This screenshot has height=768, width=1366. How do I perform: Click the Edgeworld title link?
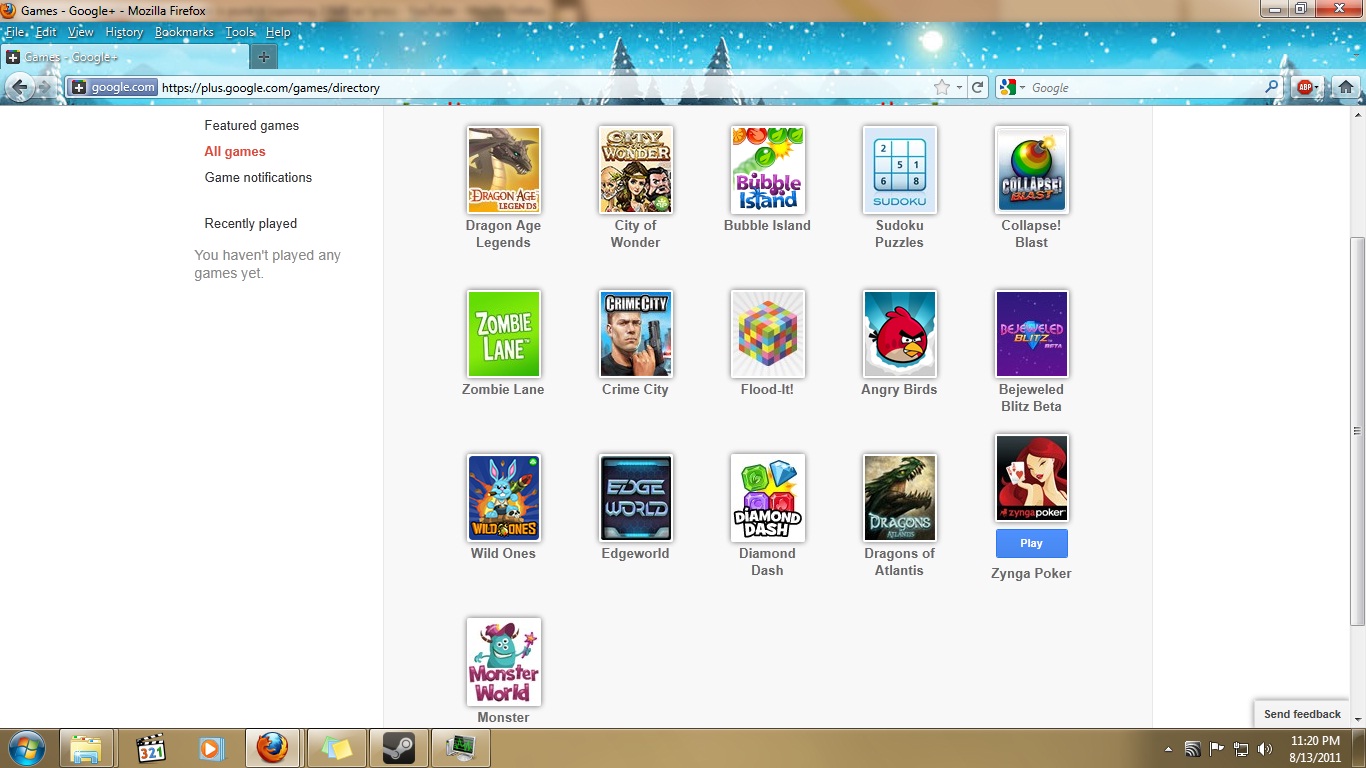pyautogui.click(x=635, y=553)
